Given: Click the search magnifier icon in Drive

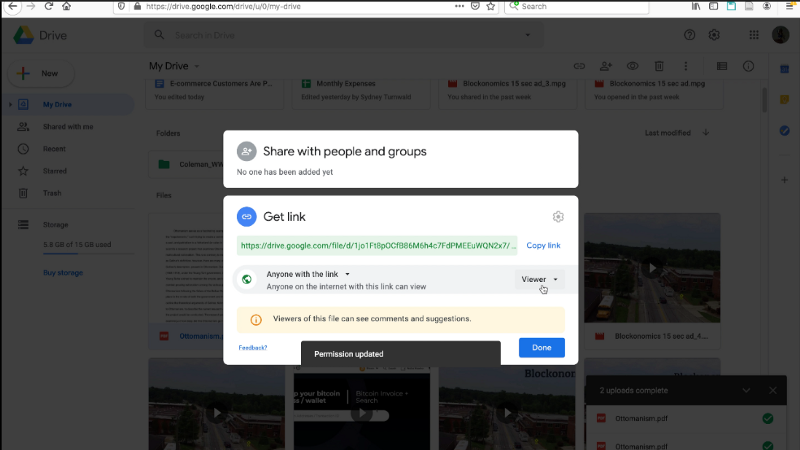Looking at the screenshot, I should [159, 35].
